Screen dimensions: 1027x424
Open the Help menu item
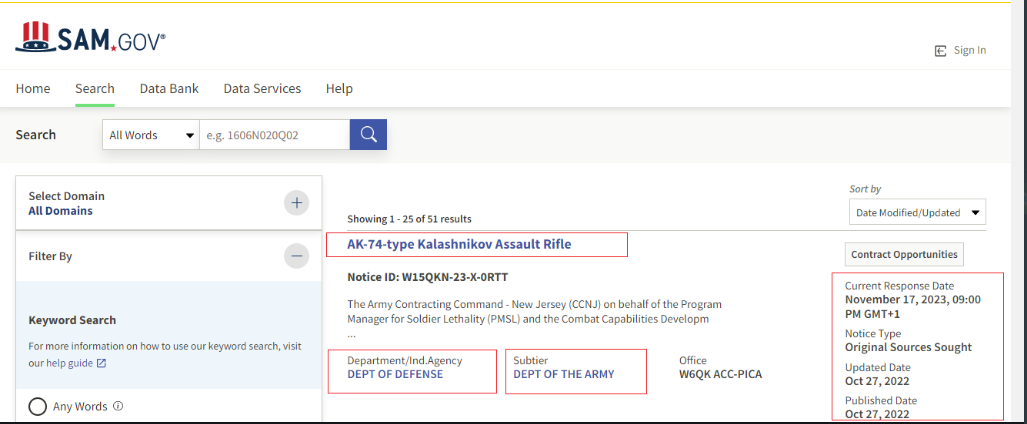pyautogui.click(x=339, y=88)
